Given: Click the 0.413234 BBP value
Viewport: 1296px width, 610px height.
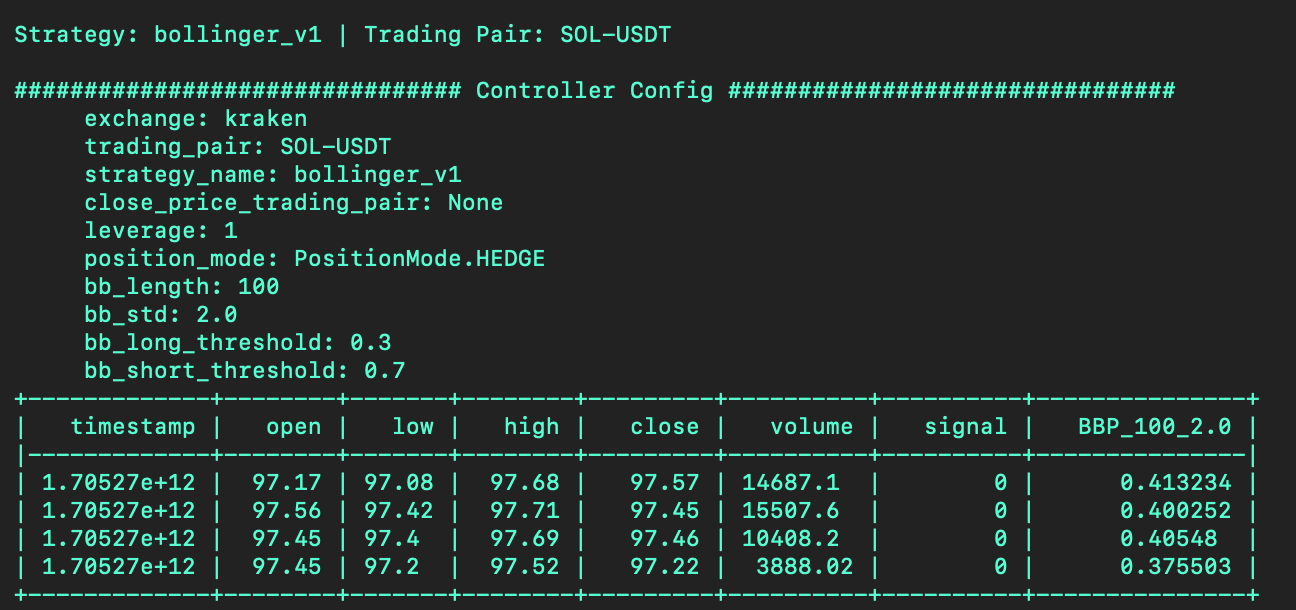Looking at the screenshot, I should pyautogui.click(x=1175, y=483).
